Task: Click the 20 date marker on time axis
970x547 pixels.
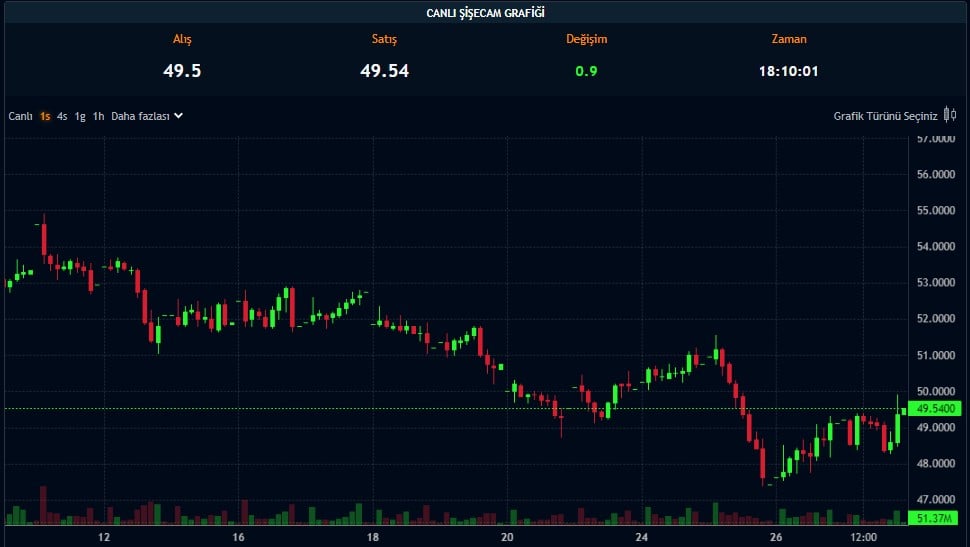Action: click(507, 537)
